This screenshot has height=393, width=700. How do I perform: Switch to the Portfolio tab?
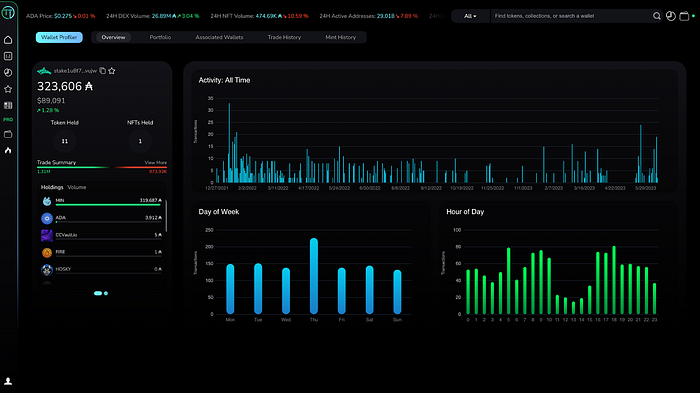(x=160, y=38)
